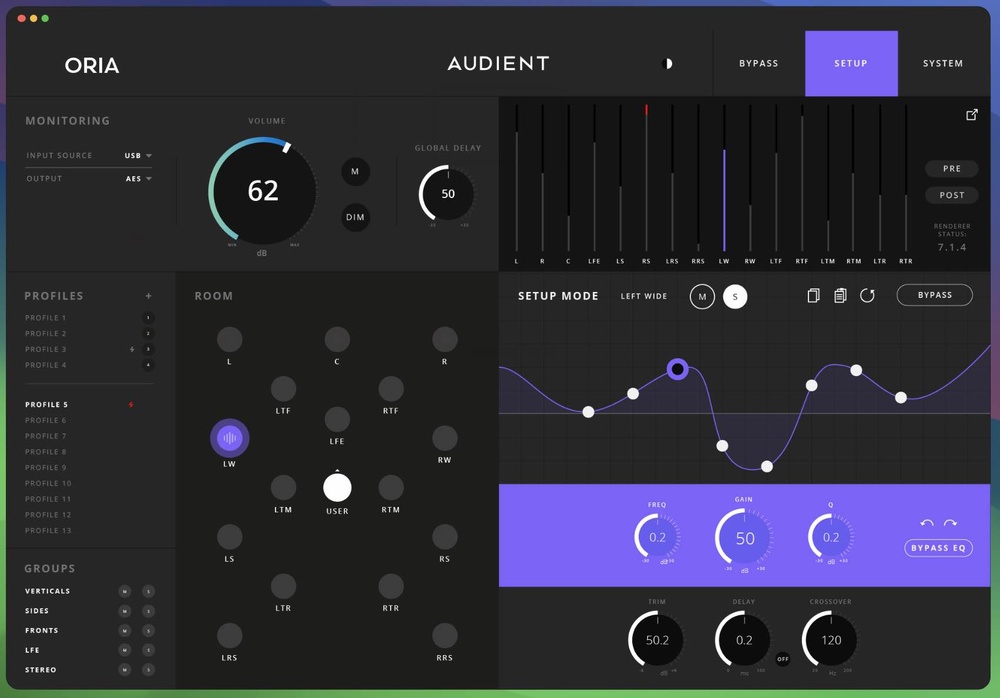Select the LRS speaker icon
The height and width of the screenshot is (698, 1000).
[x=230, y=635]
